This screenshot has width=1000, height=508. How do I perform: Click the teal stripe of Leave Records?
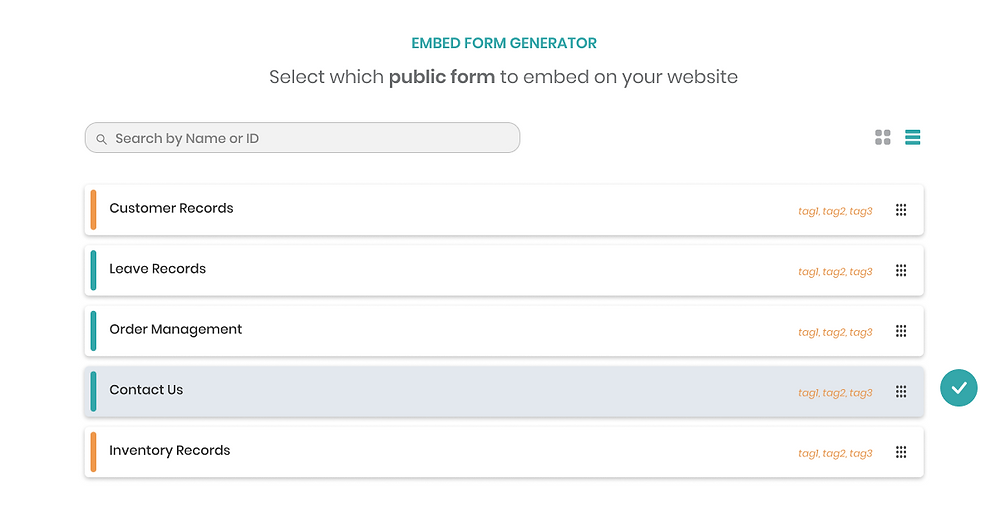click(93, 270)
